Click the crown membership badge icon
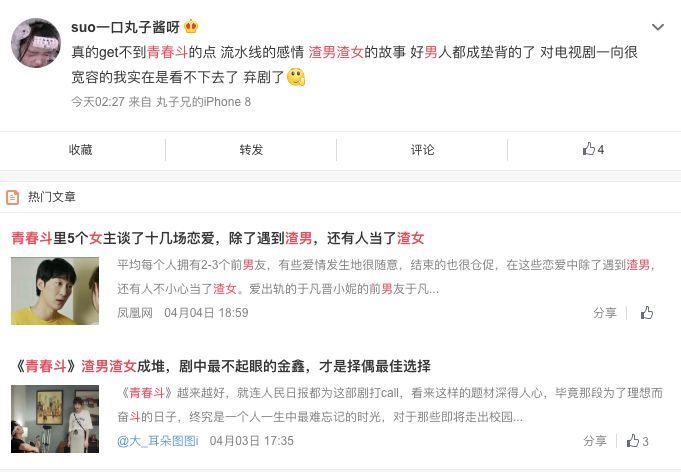Viewport: 681px width, 472px height. pos(191,27)
